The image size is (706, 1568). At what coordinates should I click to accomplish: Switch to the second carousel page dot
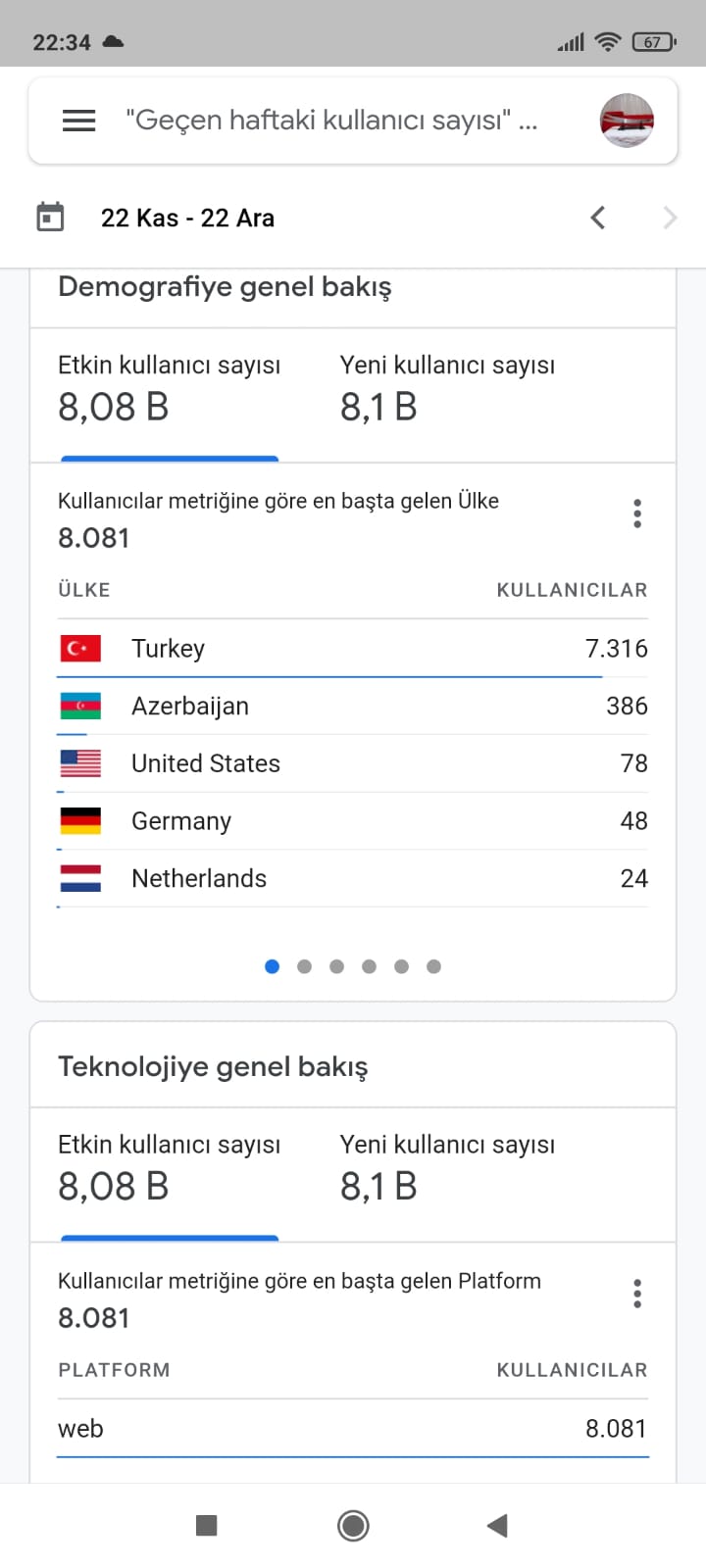[x=304, y=966]
